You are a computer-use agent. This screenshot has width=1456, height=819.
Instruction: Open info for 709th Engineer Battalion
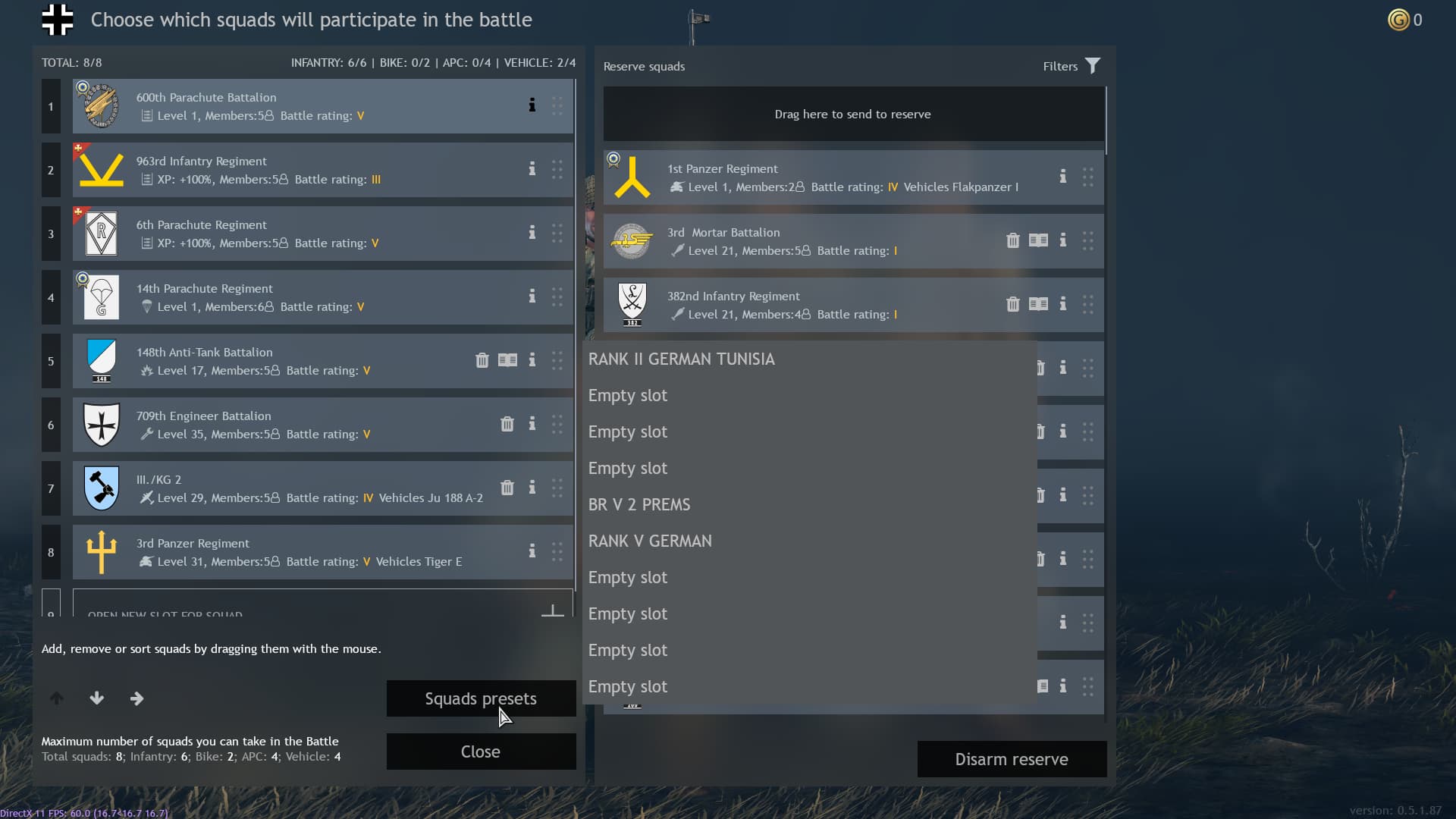click(532, 424)
